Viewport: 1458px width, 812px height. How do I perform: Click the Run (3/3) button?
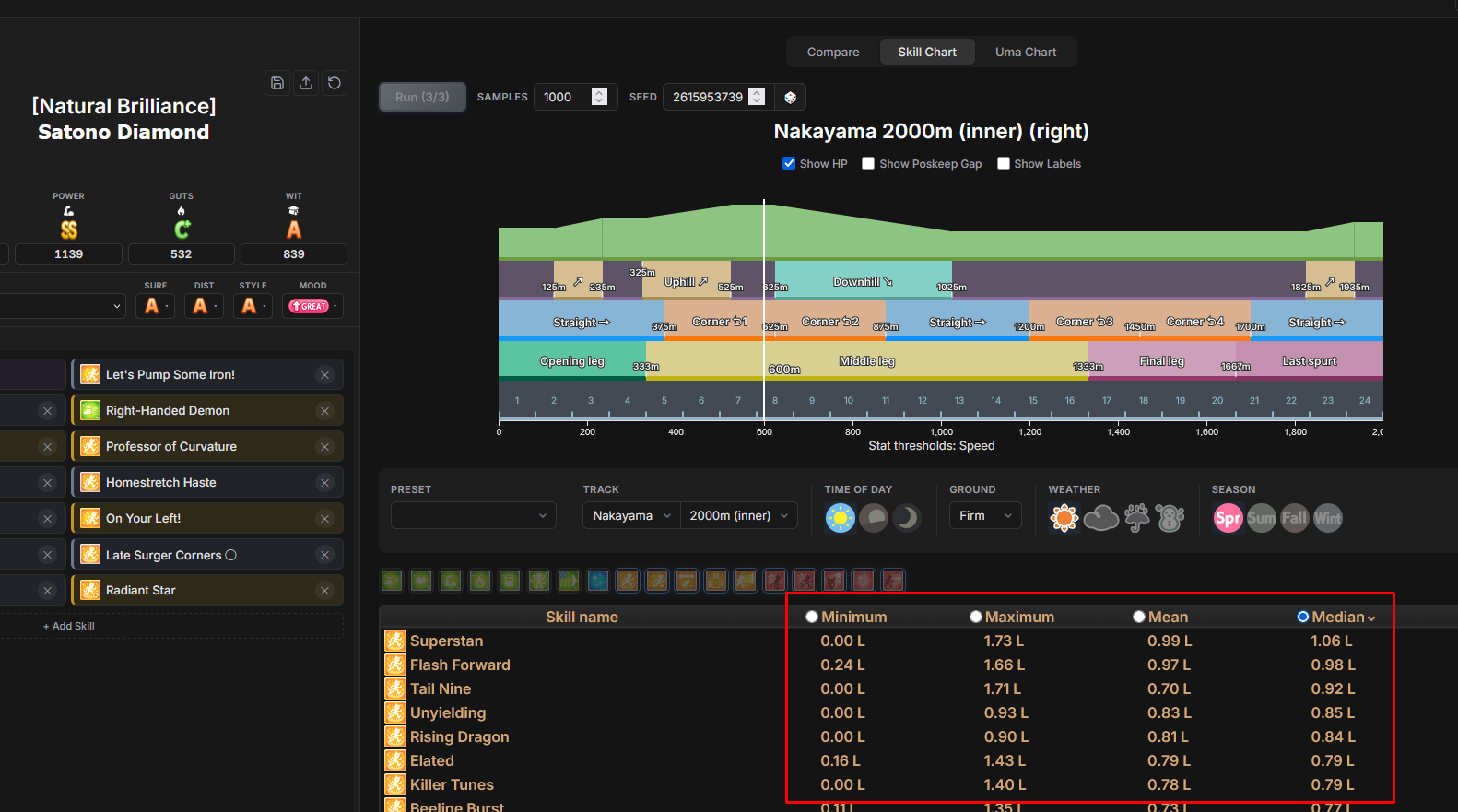pos(422,97)
